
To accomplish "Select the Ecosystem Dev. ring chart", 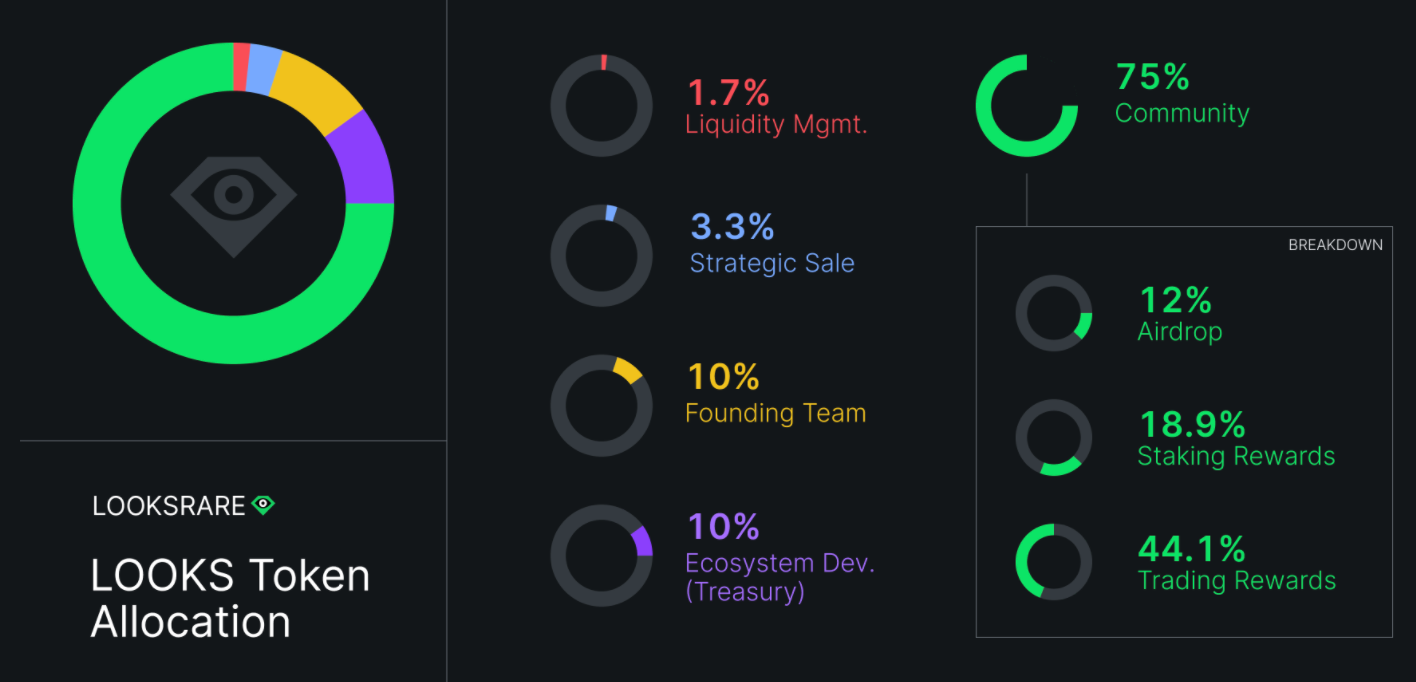I will pyautogui.click(x=602, y=555).
